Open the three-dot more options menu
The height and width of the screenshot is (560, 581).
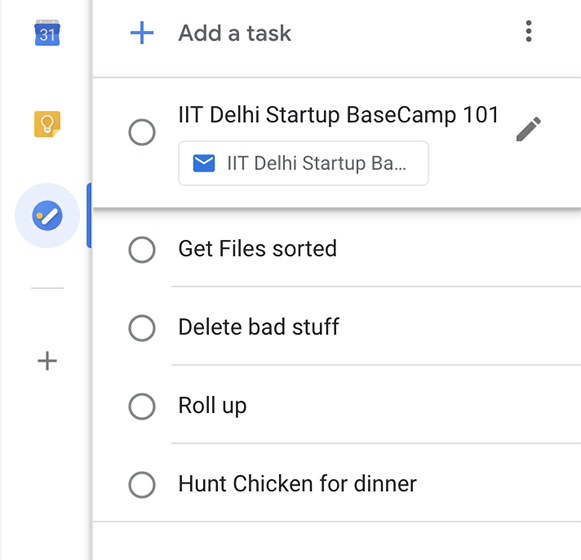tap(529, 31)
